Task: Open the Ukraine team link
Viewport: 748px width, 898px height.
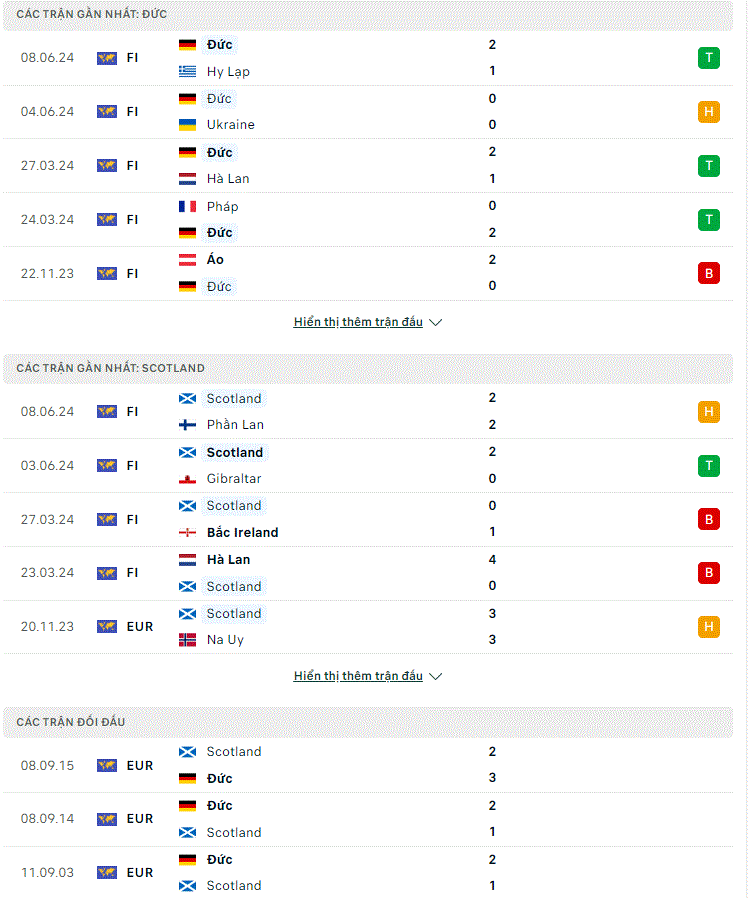Action: 230,125
